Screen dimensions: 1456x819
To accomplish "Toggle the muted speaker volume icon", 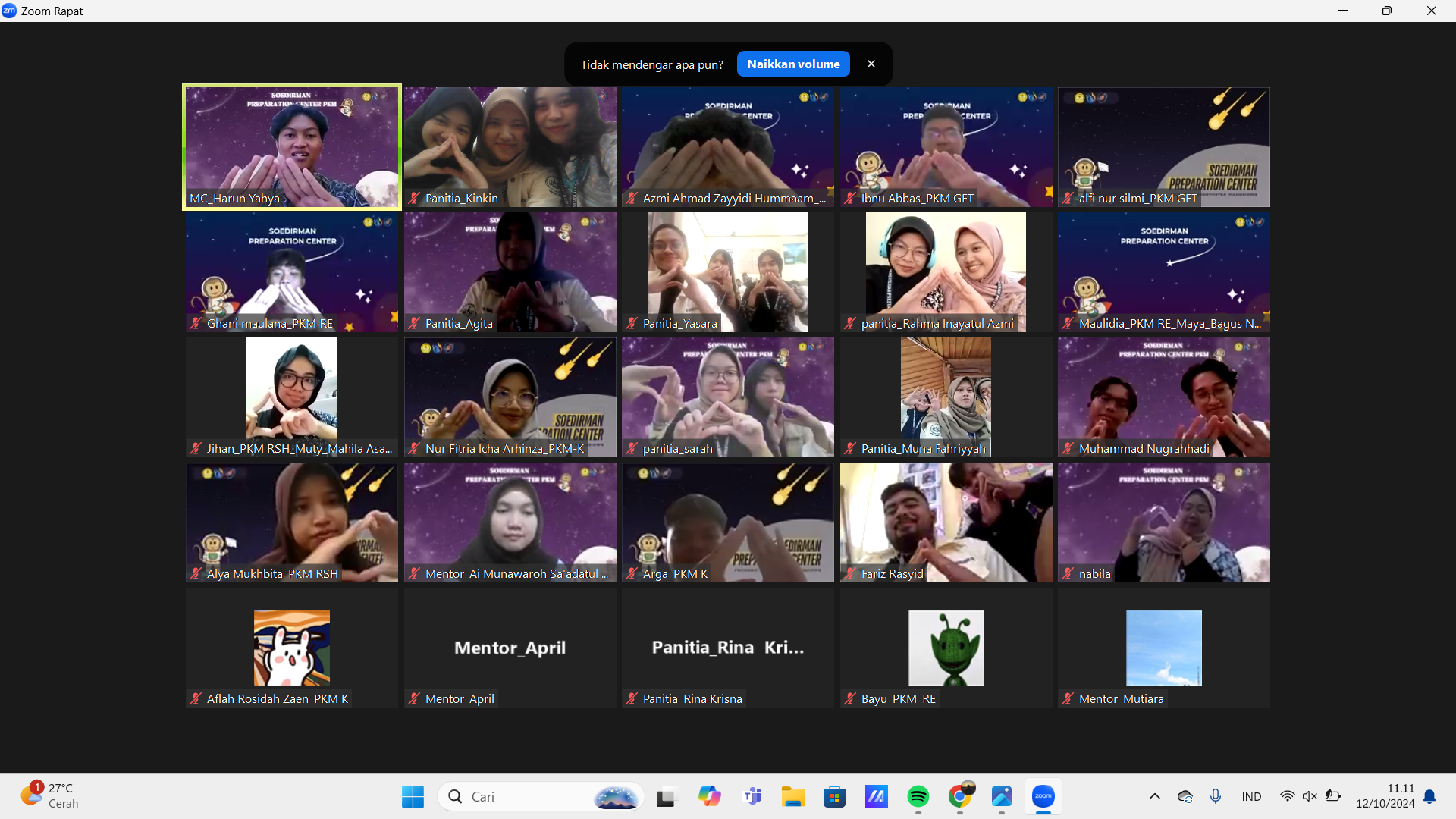I will [1310, 796].
